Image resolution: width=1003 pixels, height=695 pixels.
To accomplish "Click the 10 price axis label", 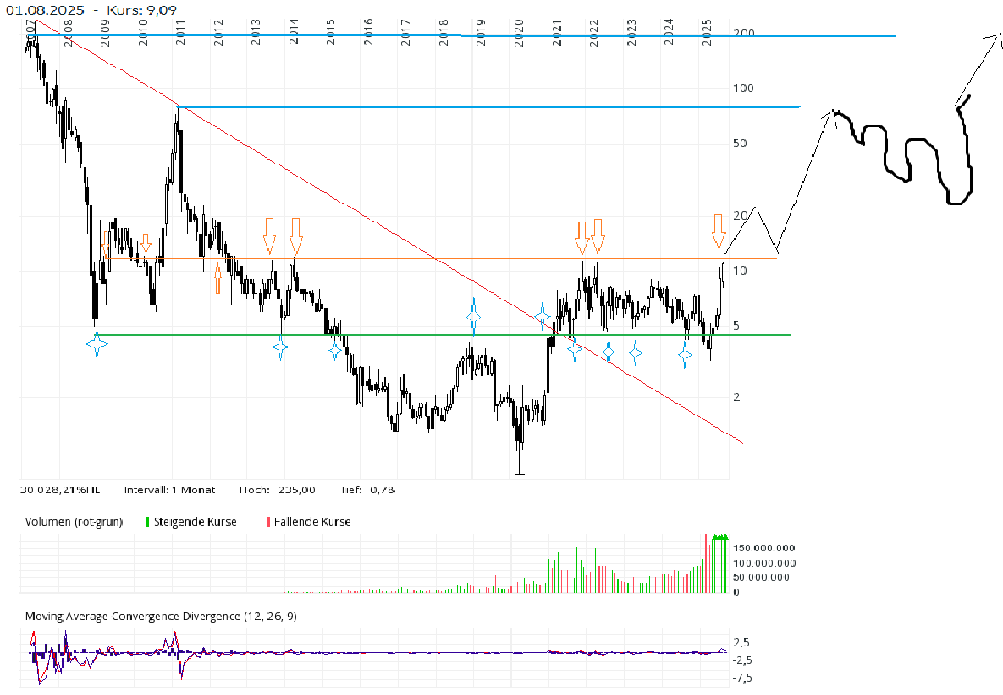I will click(x=740, y=270).
